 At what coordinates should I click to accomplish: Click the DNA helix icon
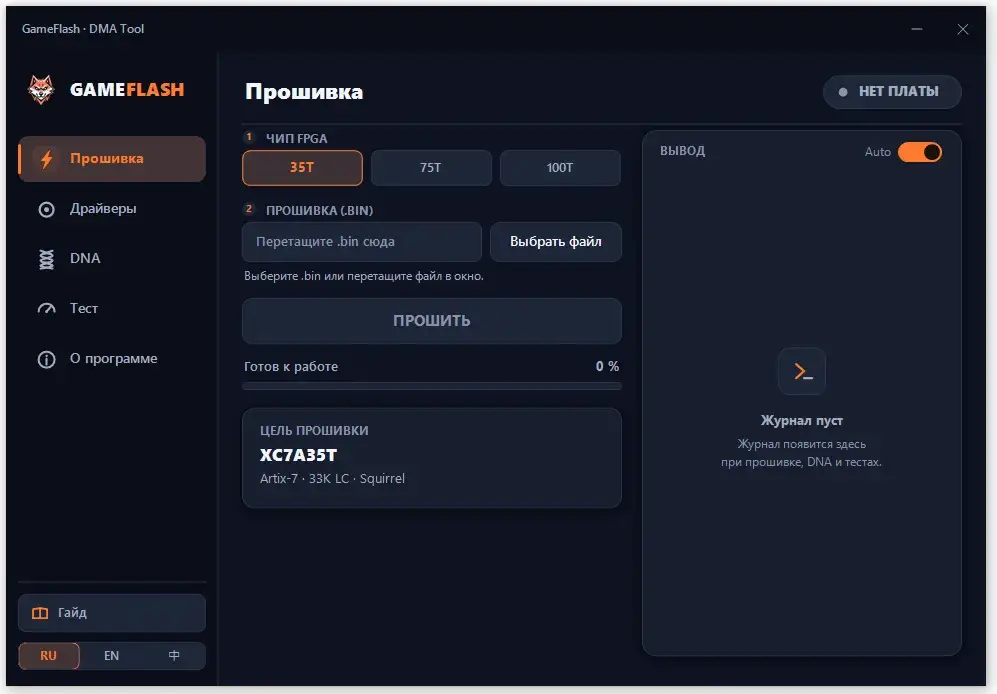pyautogui.click(x=46, y=259)
